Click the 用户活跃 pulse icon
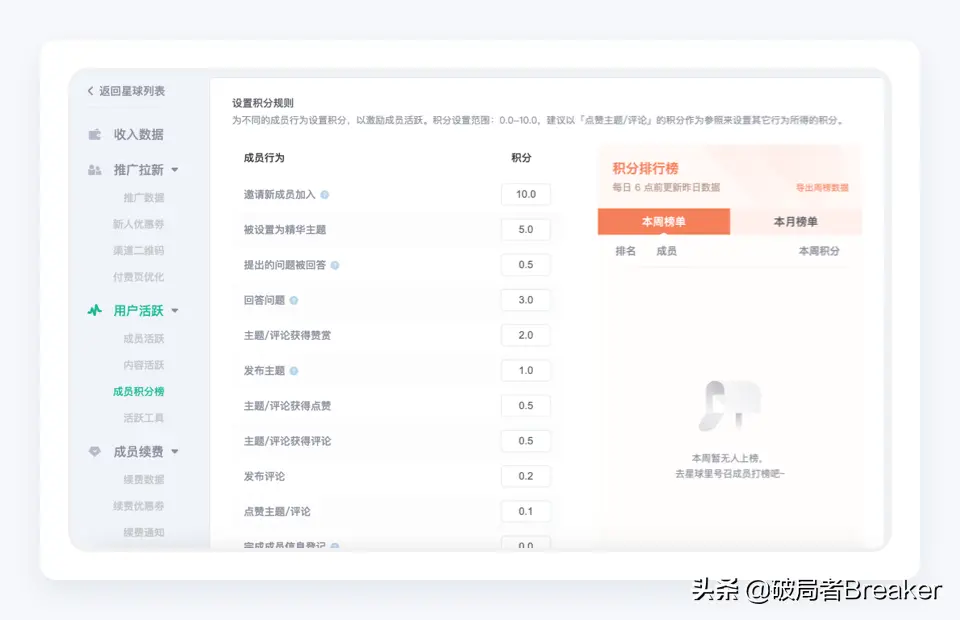This screenshot has width=960, height=620. point(95,310)
